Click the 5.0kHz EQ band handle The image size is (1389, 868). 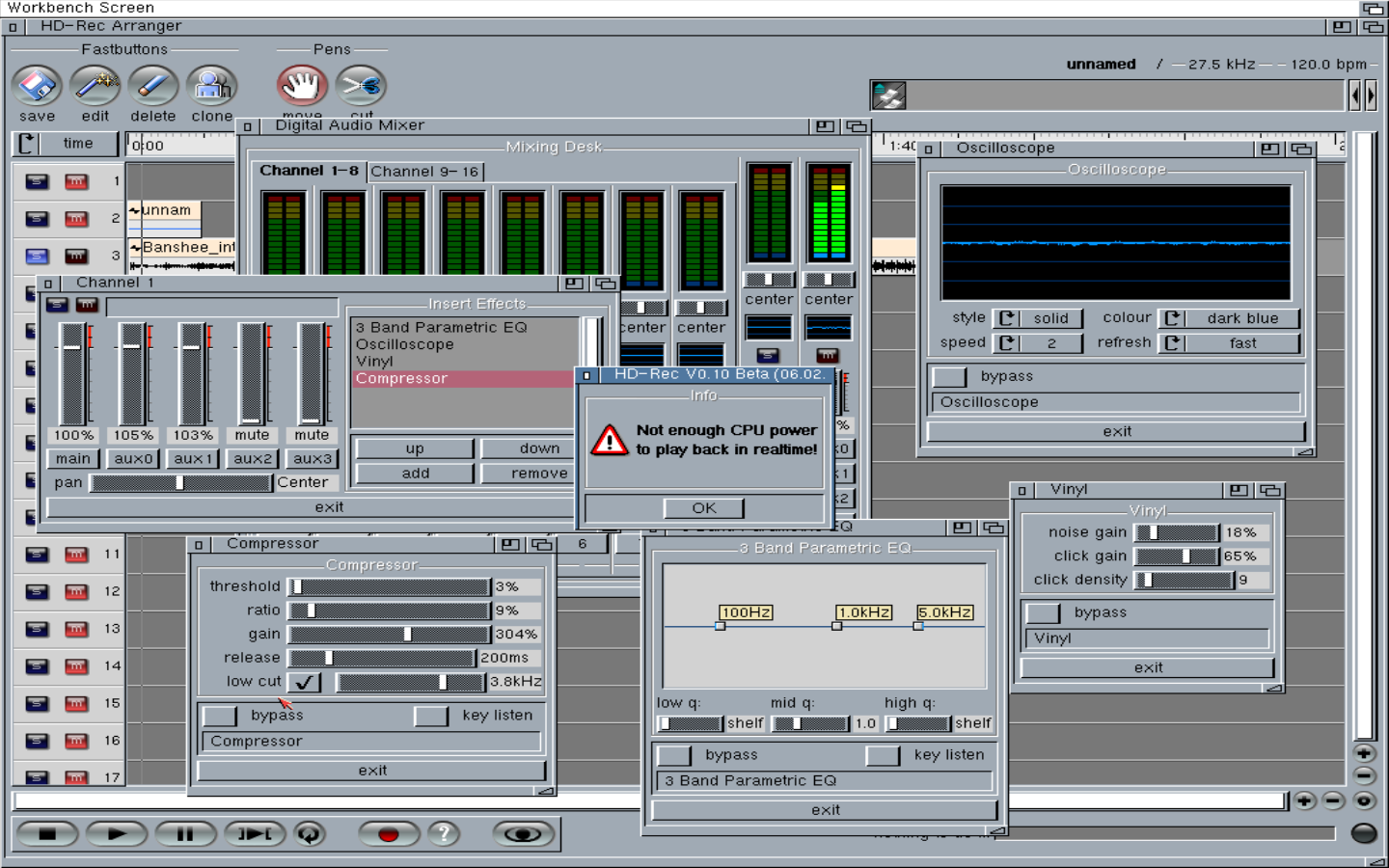918,626
